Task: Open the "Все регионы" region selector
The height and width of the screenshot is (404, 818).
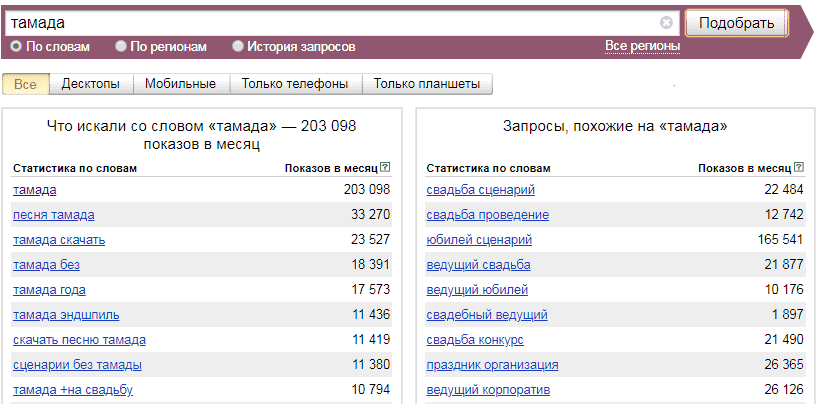Action: tap(642, 46)
